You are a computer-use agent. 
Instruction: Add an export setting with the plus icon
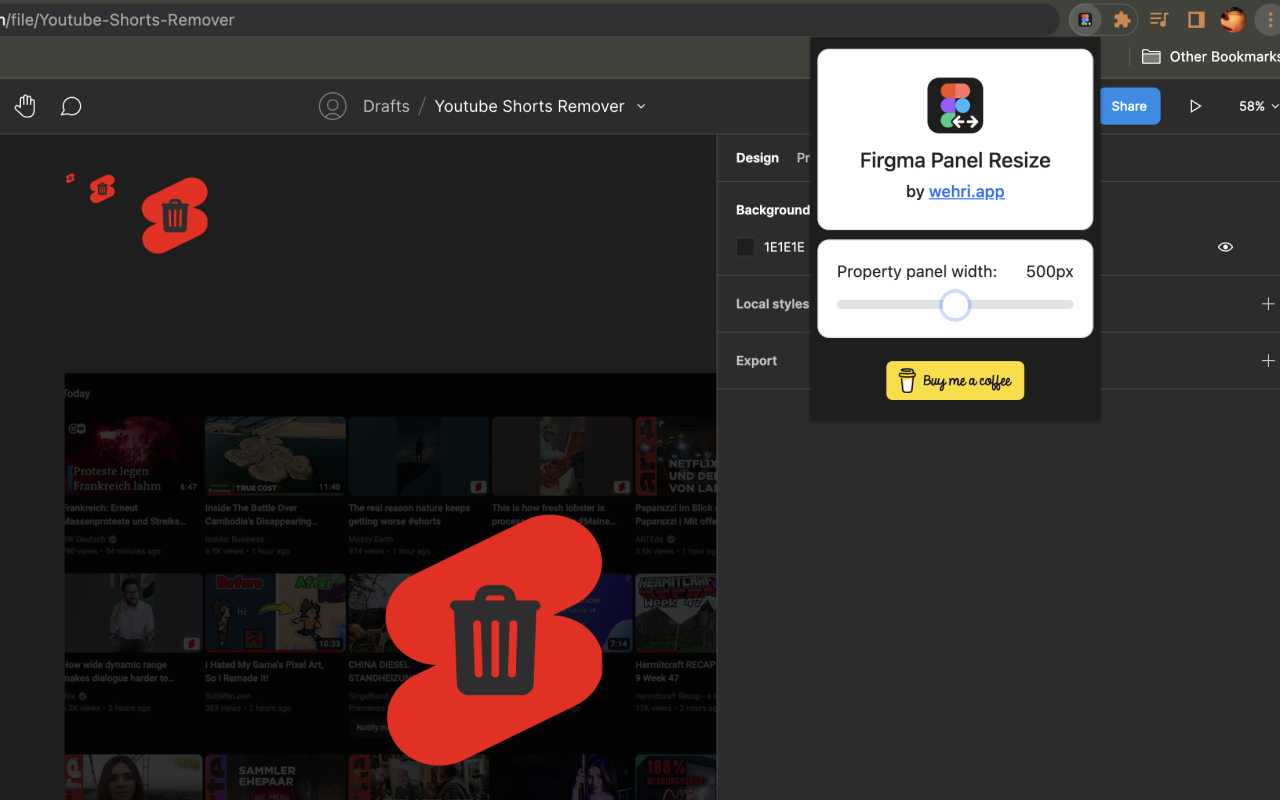[1268, 361]
